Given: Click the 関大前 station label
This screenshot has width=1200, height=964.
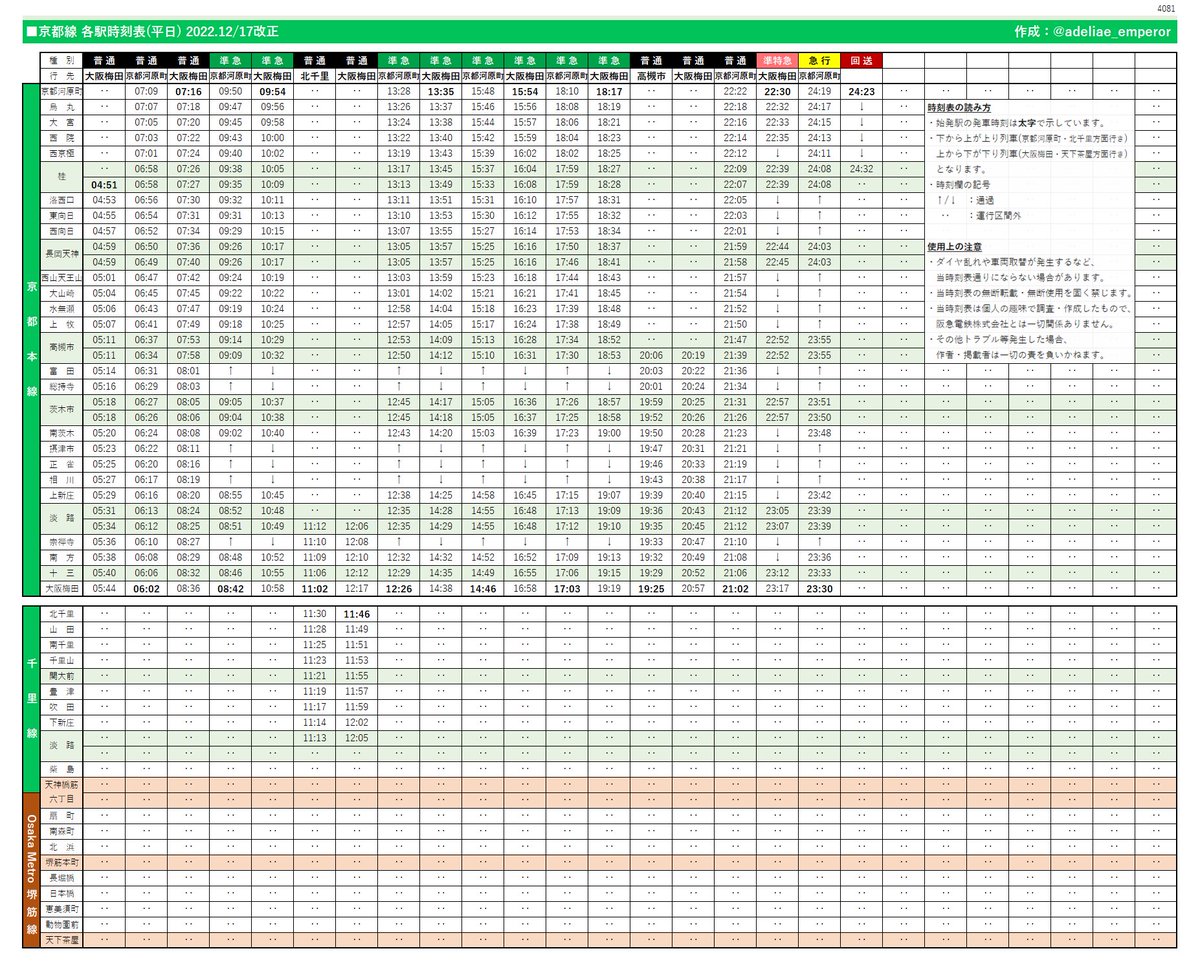Looking at the screenshot, I should 62,676.
